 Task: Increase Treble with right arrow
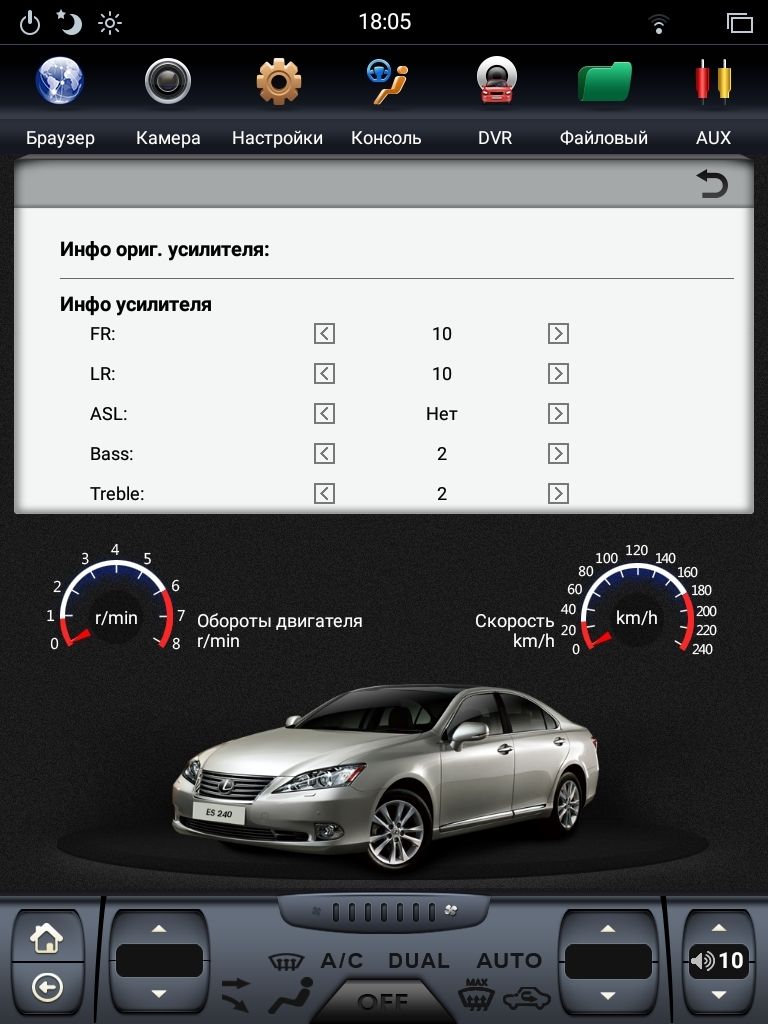pos(558,493)
